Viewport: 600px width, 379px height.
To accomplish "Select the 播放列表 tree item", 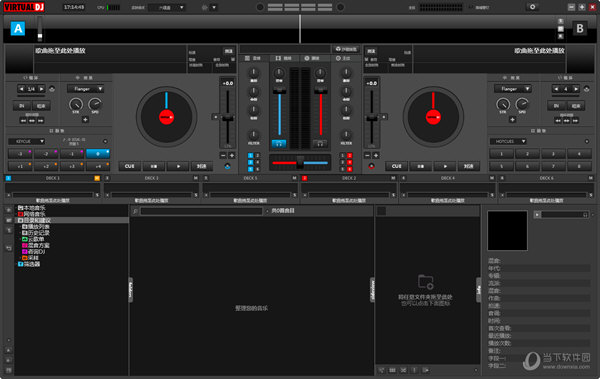I will click(x=36, y=227).
